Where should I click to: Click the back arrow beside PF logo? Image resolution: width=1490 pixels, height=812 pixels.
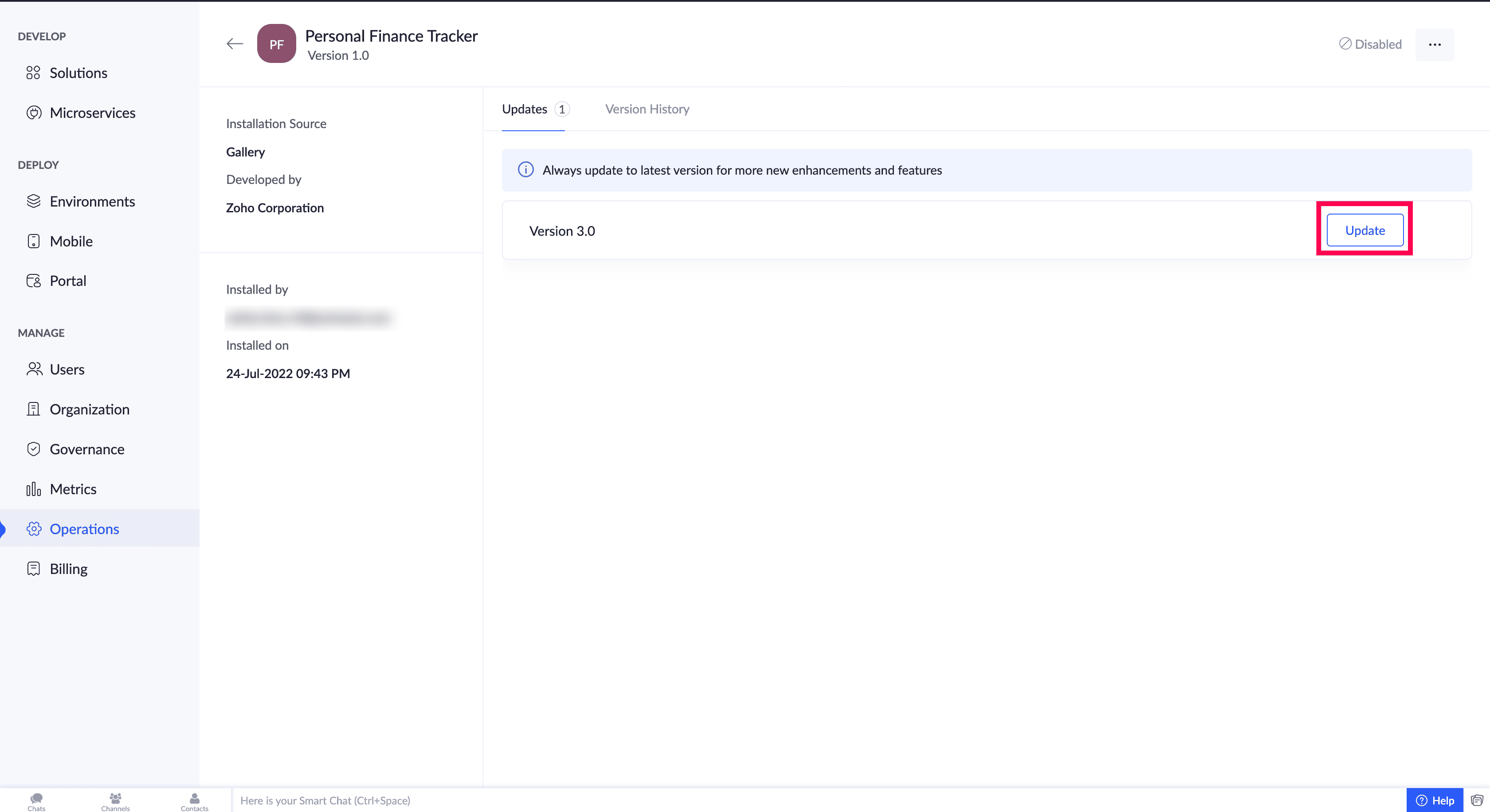click(x=234, y=44)
